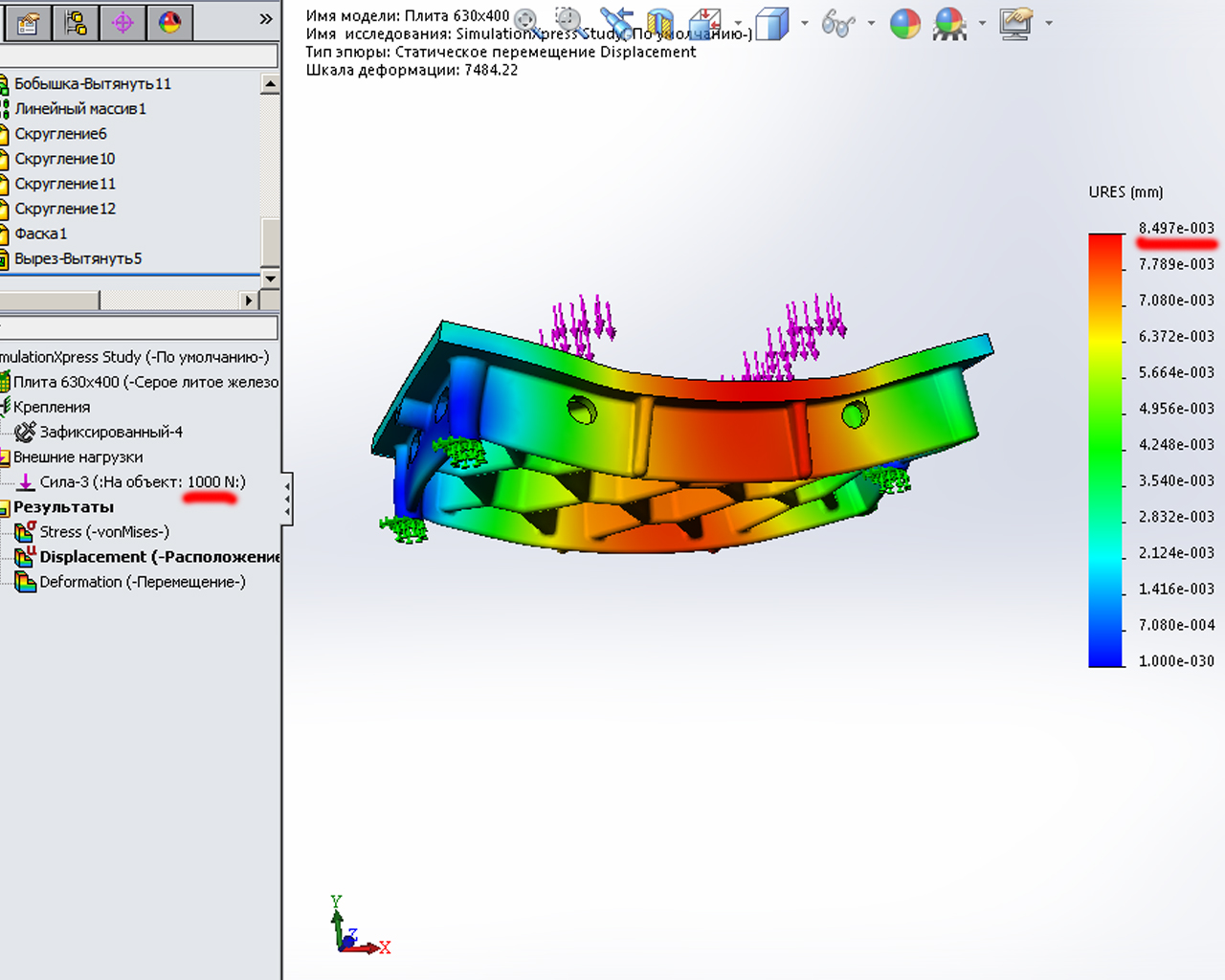This screenshot has height=980, width=1225.
Task: Click the View Orientation icon
Action: 705,23
